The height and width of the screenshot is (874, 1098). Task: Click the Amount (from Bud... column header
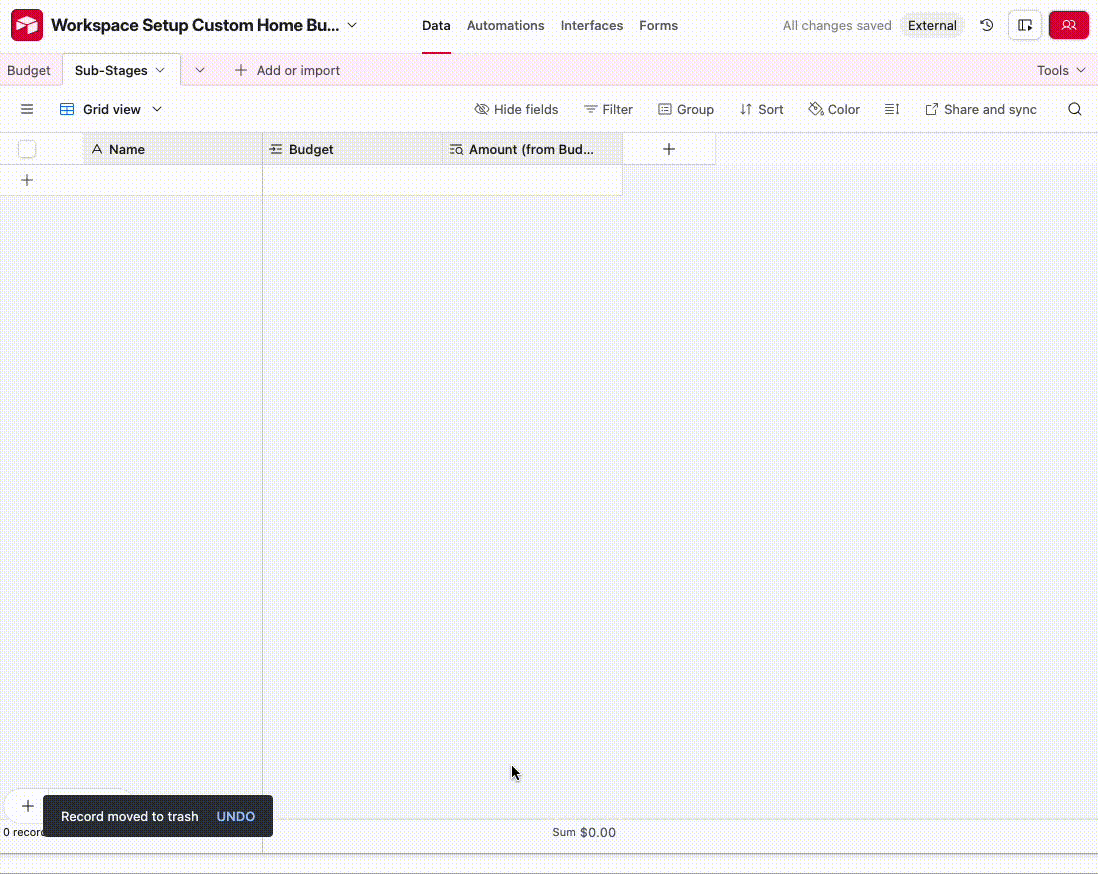point(532,149)
